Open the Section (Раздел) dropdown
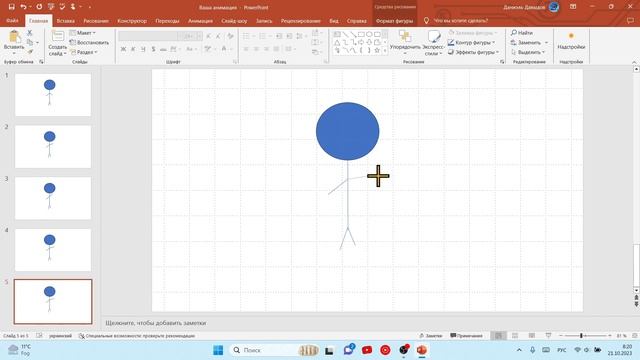 84,52
